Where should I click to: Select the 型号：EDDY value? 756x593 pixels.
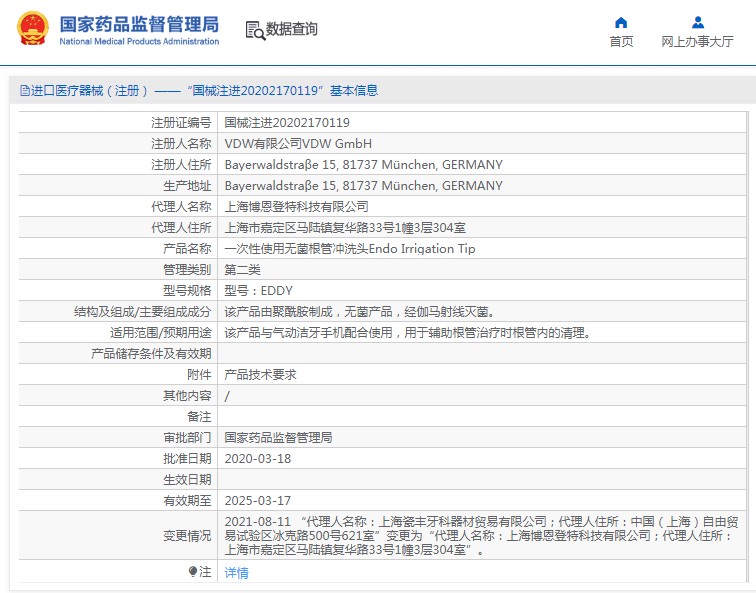point(258,291)
